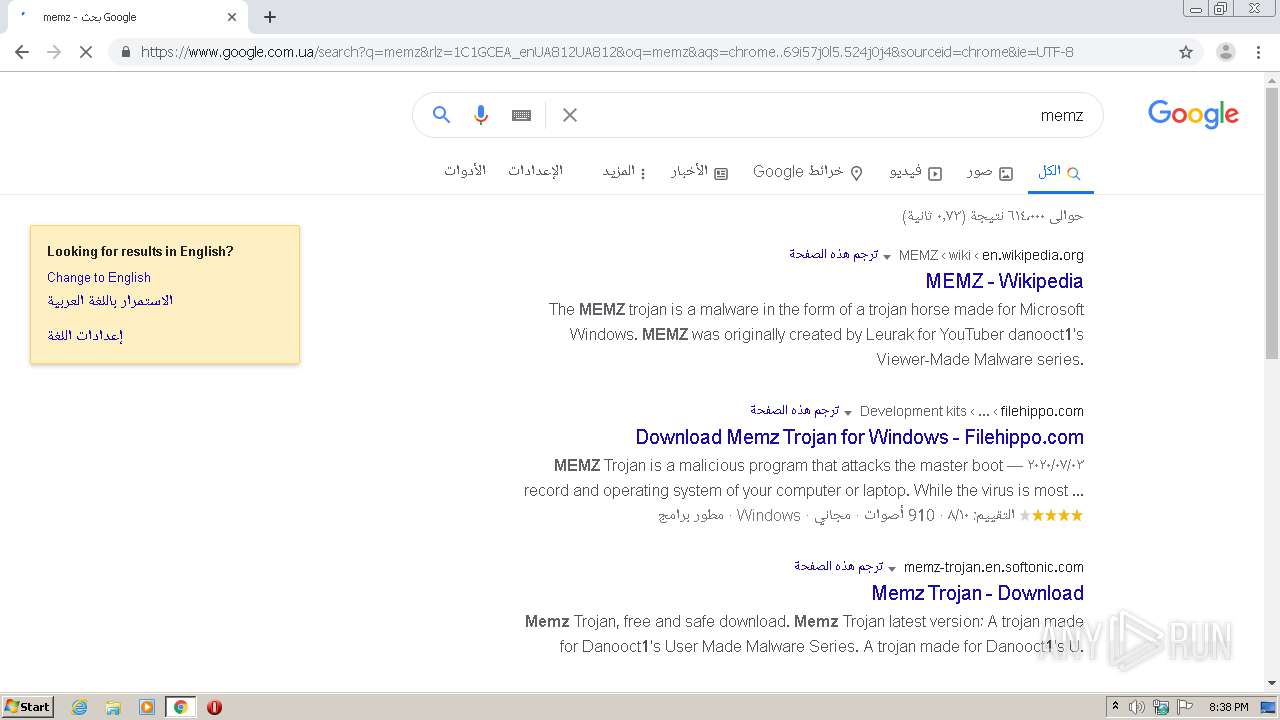Click the page vertical scrollbar
This screenshot has width=1280, height=720.
click(1272, 224)
